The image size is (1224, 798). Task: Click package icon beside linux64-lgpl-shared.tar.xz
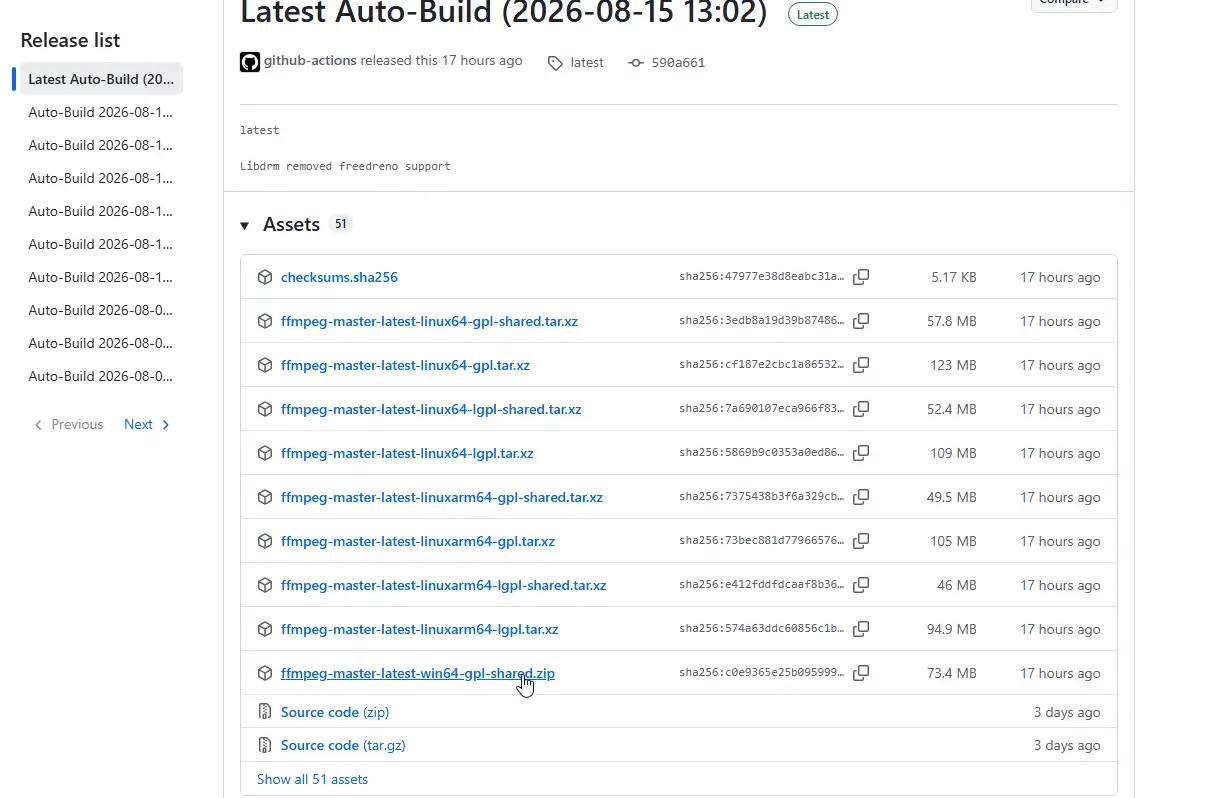click(x=265, y=409)
